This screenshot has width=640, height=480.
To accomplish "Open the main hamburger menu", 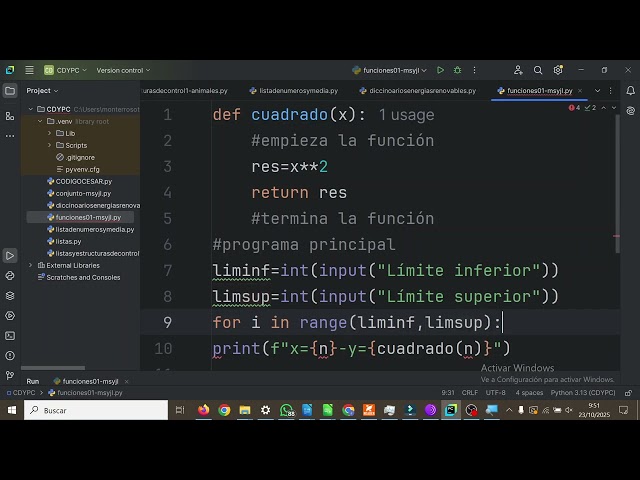I will coord(29,70).
